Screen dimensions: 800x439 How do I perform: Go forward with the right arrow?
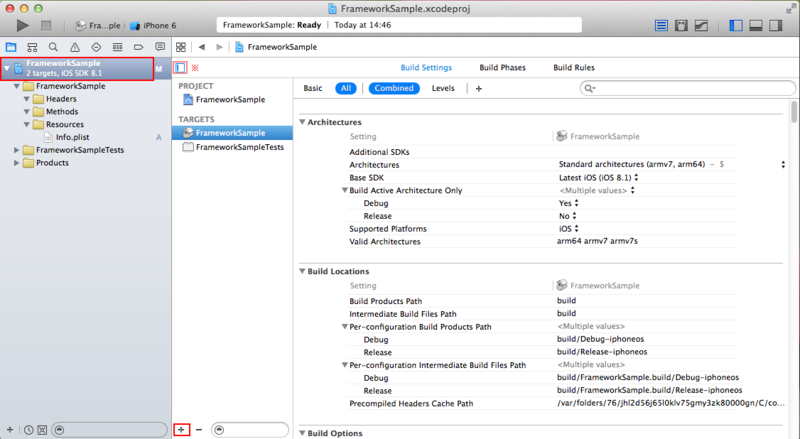point(219,47)
